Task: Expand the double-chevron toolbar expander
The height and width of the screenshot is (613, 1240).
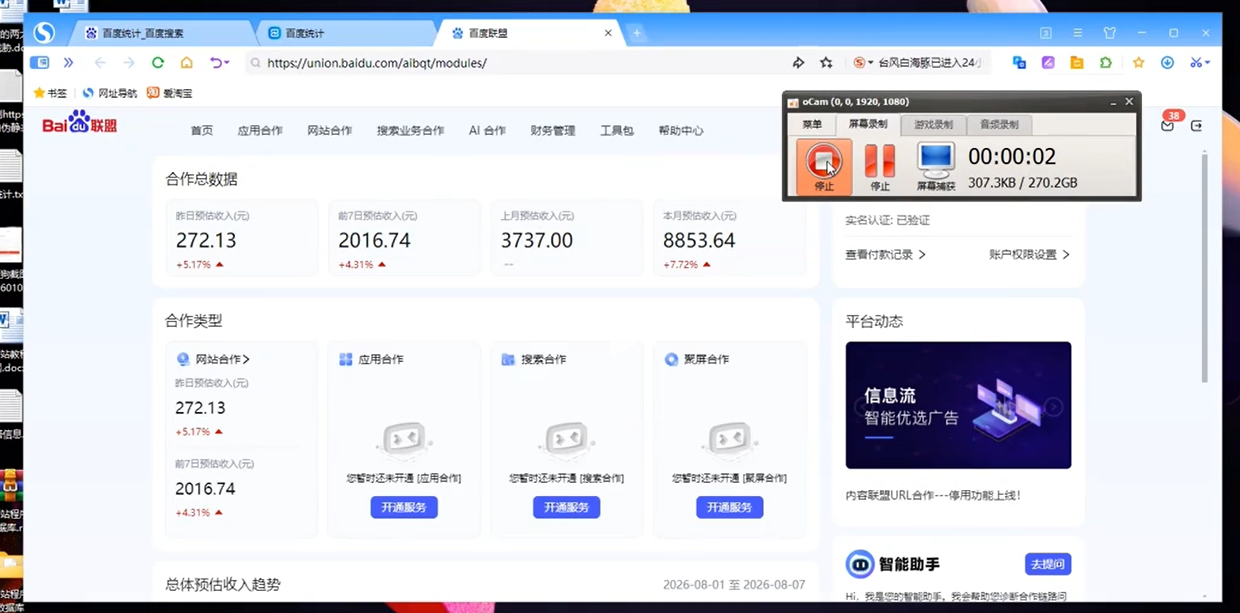Action: [x=68, y=62]
